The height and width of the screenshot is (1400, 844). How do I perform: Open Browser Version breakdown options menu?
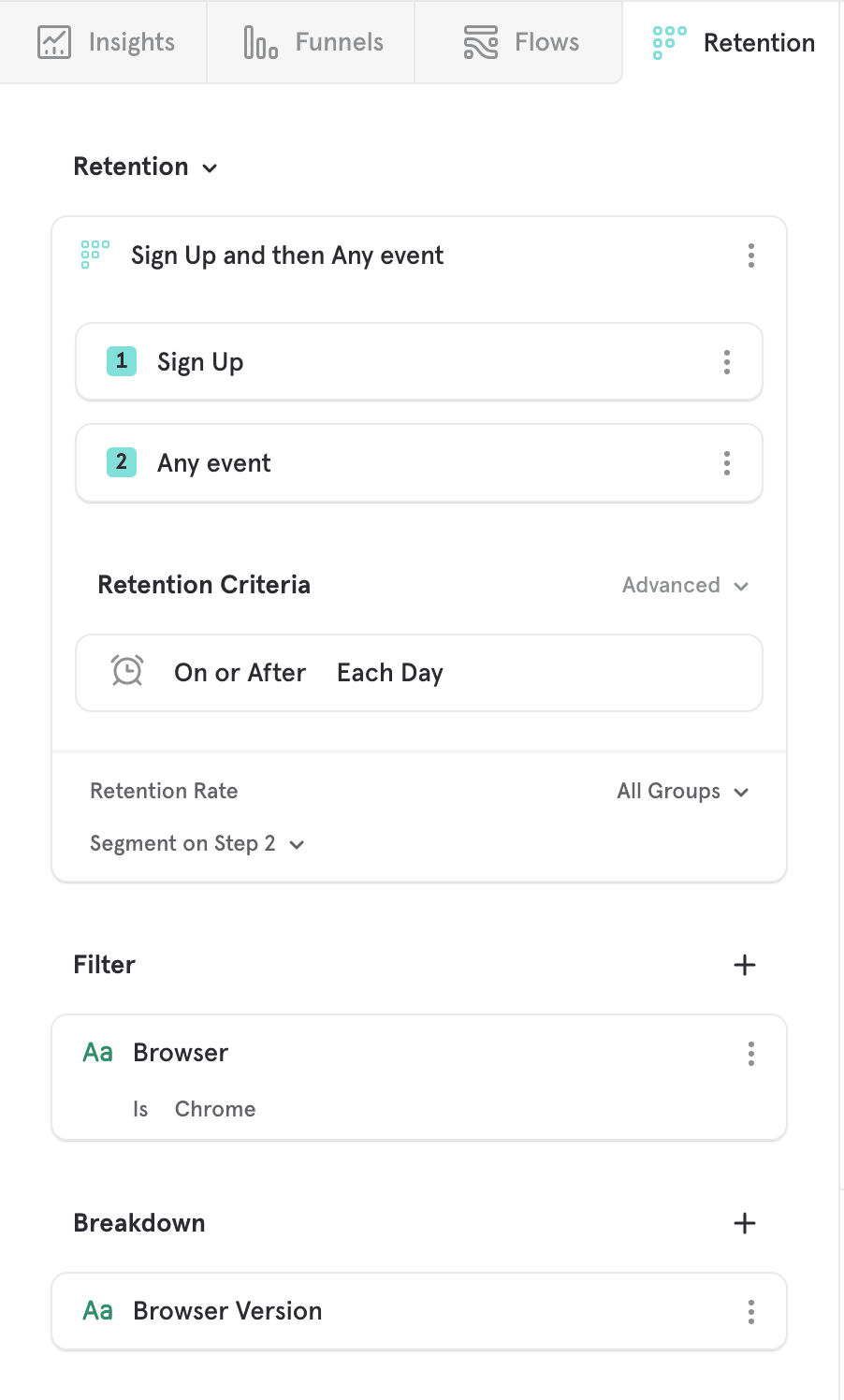point(750,1312)
